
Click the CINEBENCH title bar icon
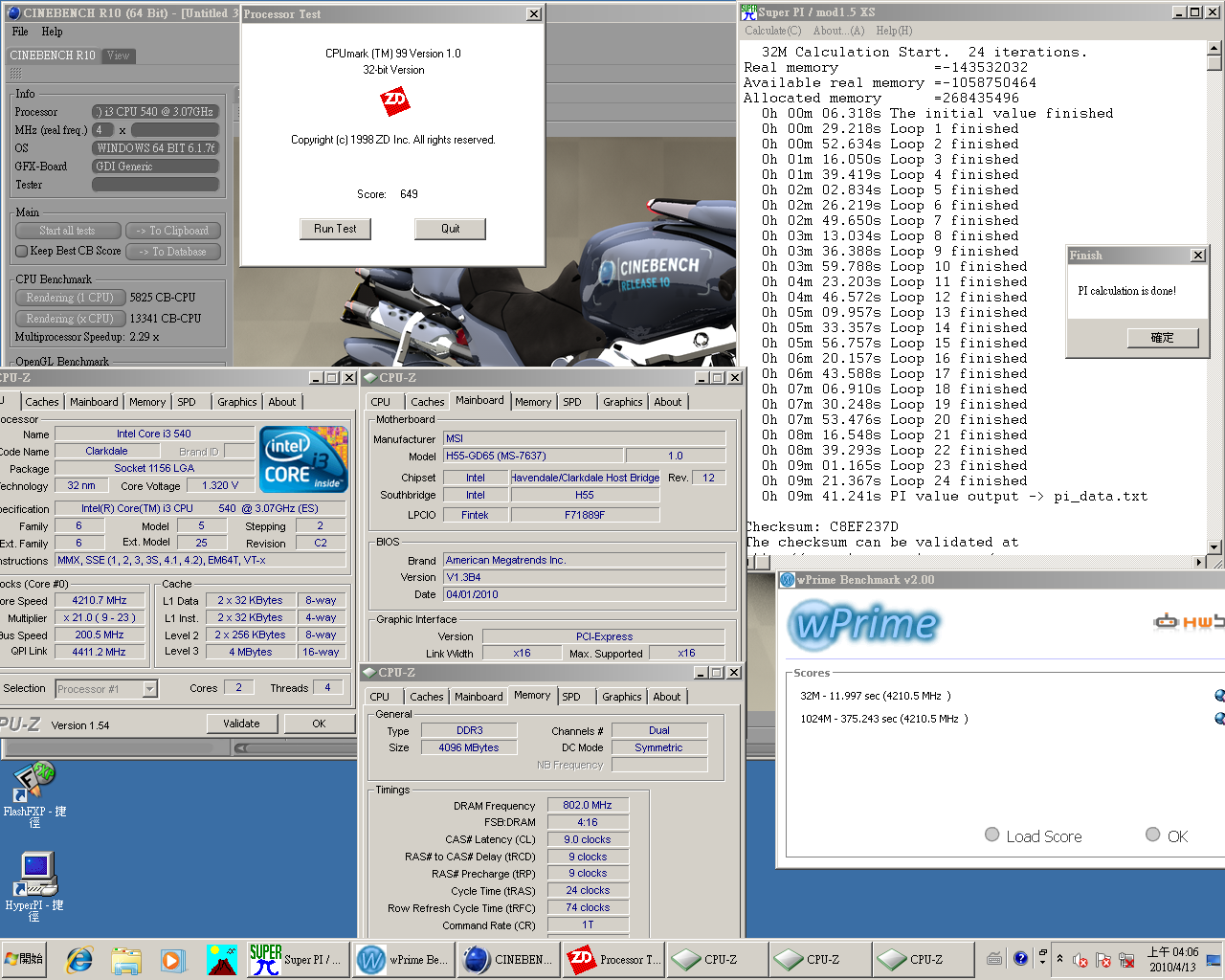tap(12, 12)
